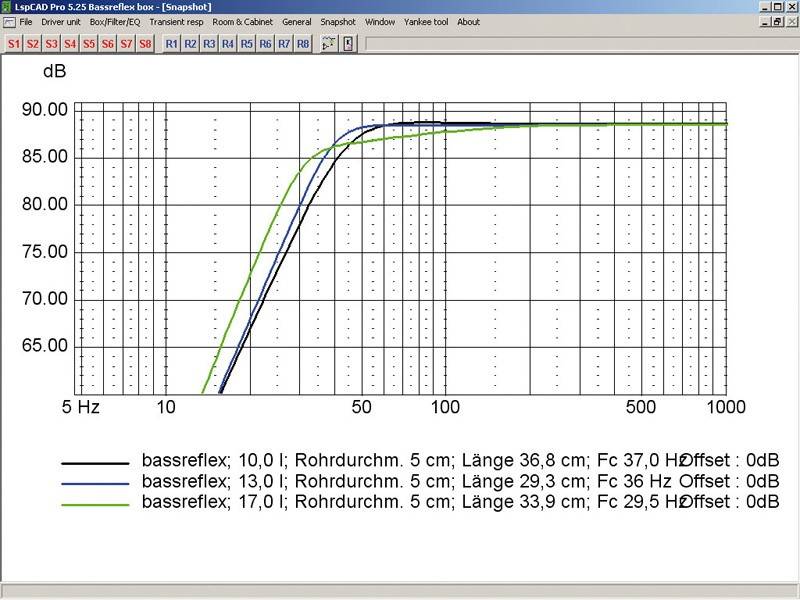The width and height of the screenshot is (800, 600).
Task: Recall snapshot with the R8 button
Action: click(x=303, y=44)
